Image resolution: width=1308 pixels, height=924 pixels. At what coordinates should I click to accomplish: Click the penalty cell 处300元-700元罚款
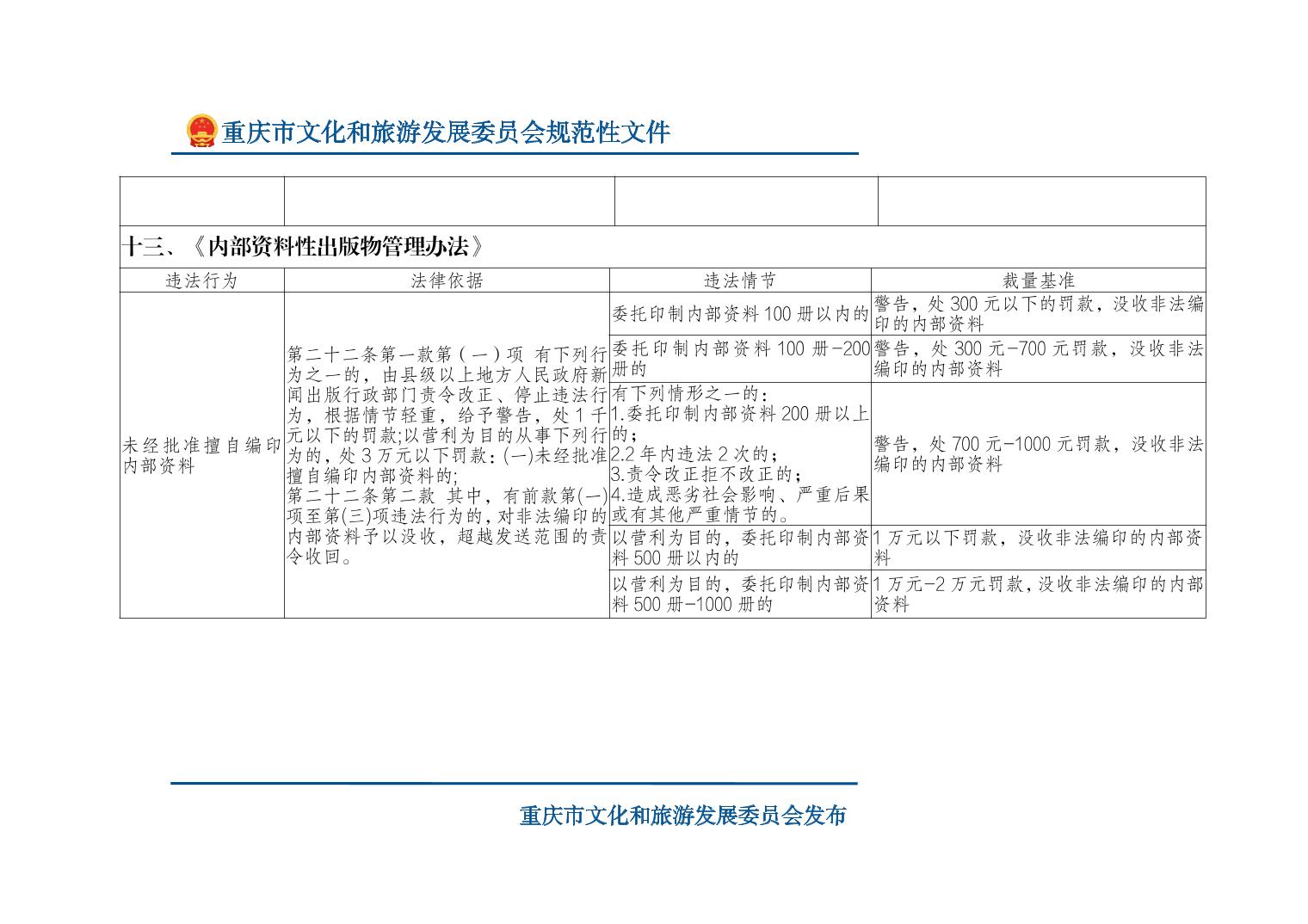tap(1038, 359)
